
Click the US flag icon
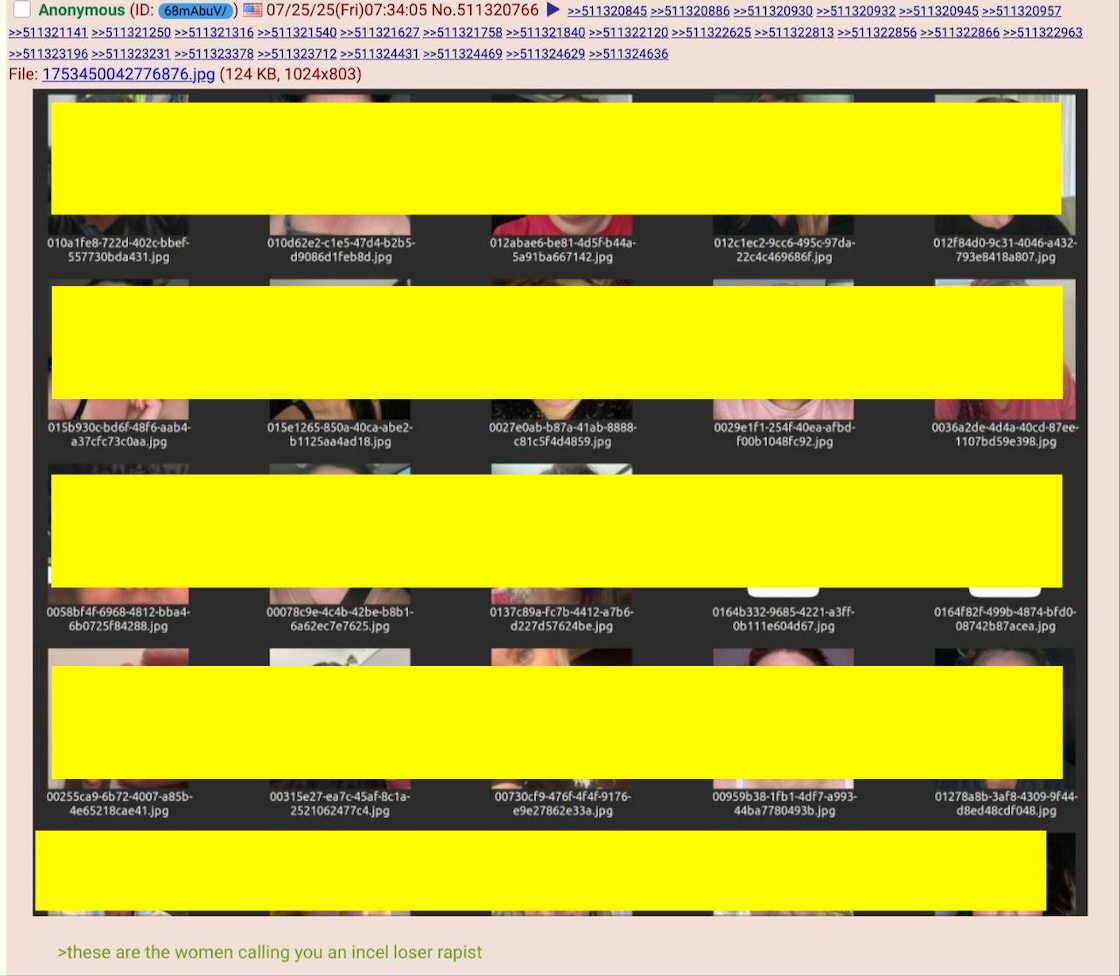tap(253, 11)
